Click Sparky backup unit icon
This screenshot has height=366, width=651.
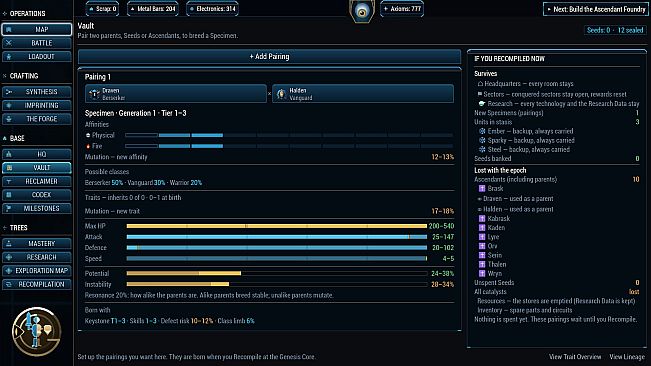(482, 140)
